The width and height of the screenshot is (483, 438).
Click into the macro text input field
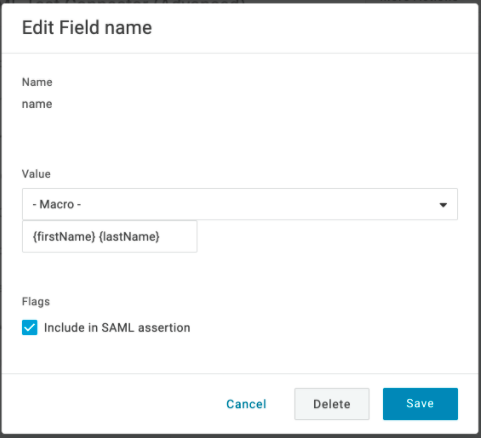[110, 237]
